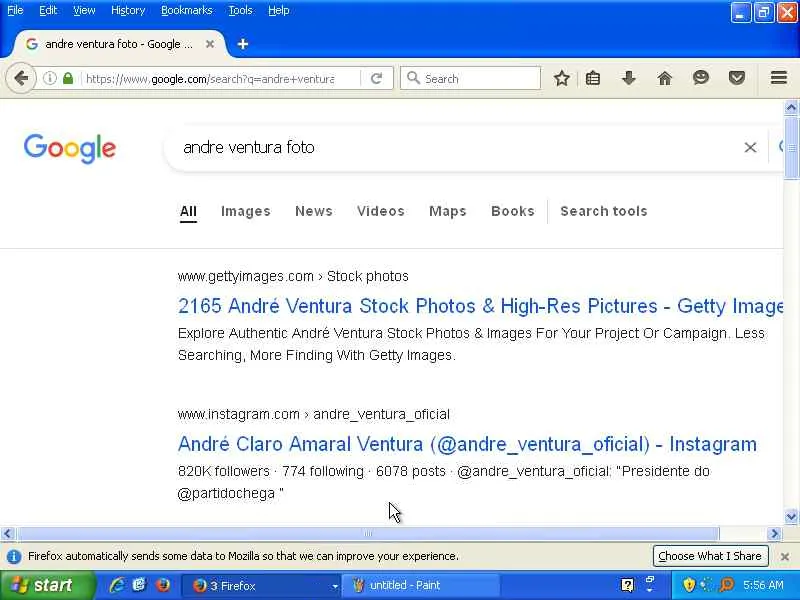Click the horizontal scrollbar left arrow
The width and height of the screenshot is (800, 600).
7,534
